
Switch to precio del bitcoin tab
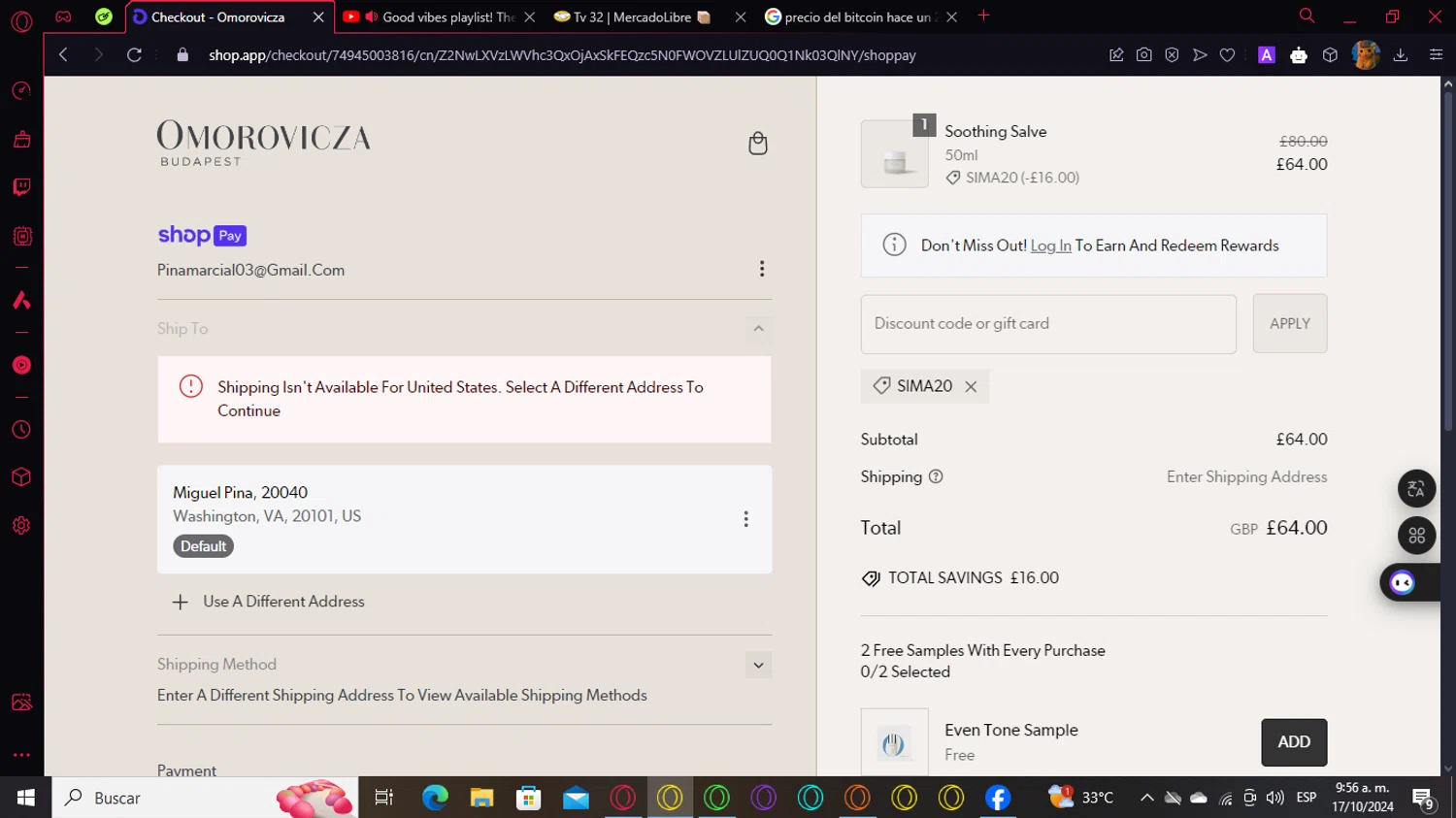(x=854, y=16)
